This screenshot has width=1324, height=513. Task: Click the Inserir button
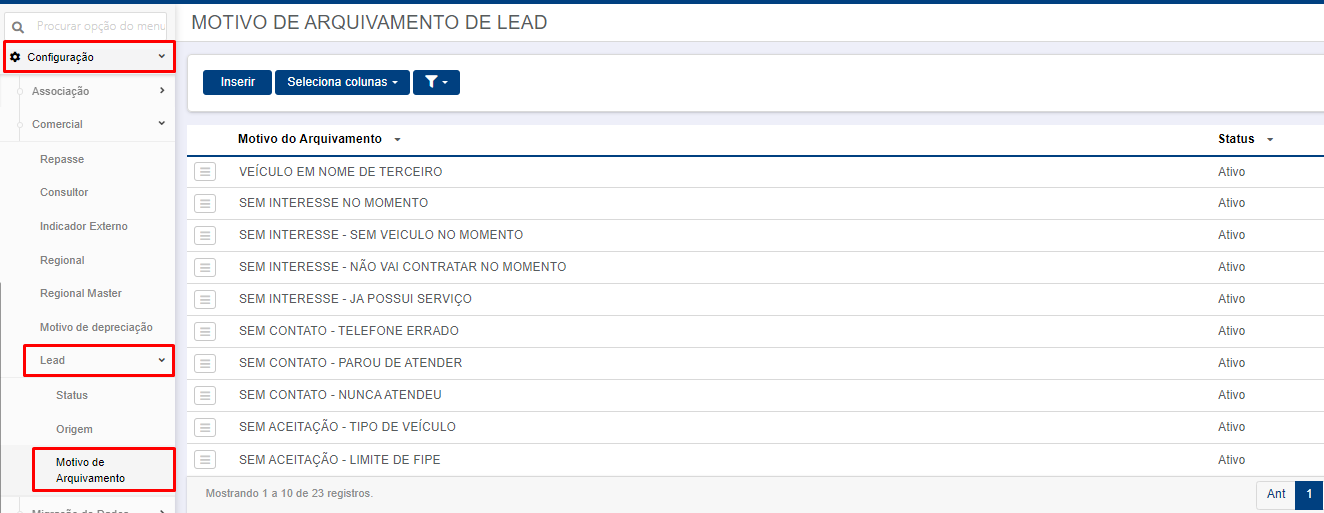click(x=238, y=82)
